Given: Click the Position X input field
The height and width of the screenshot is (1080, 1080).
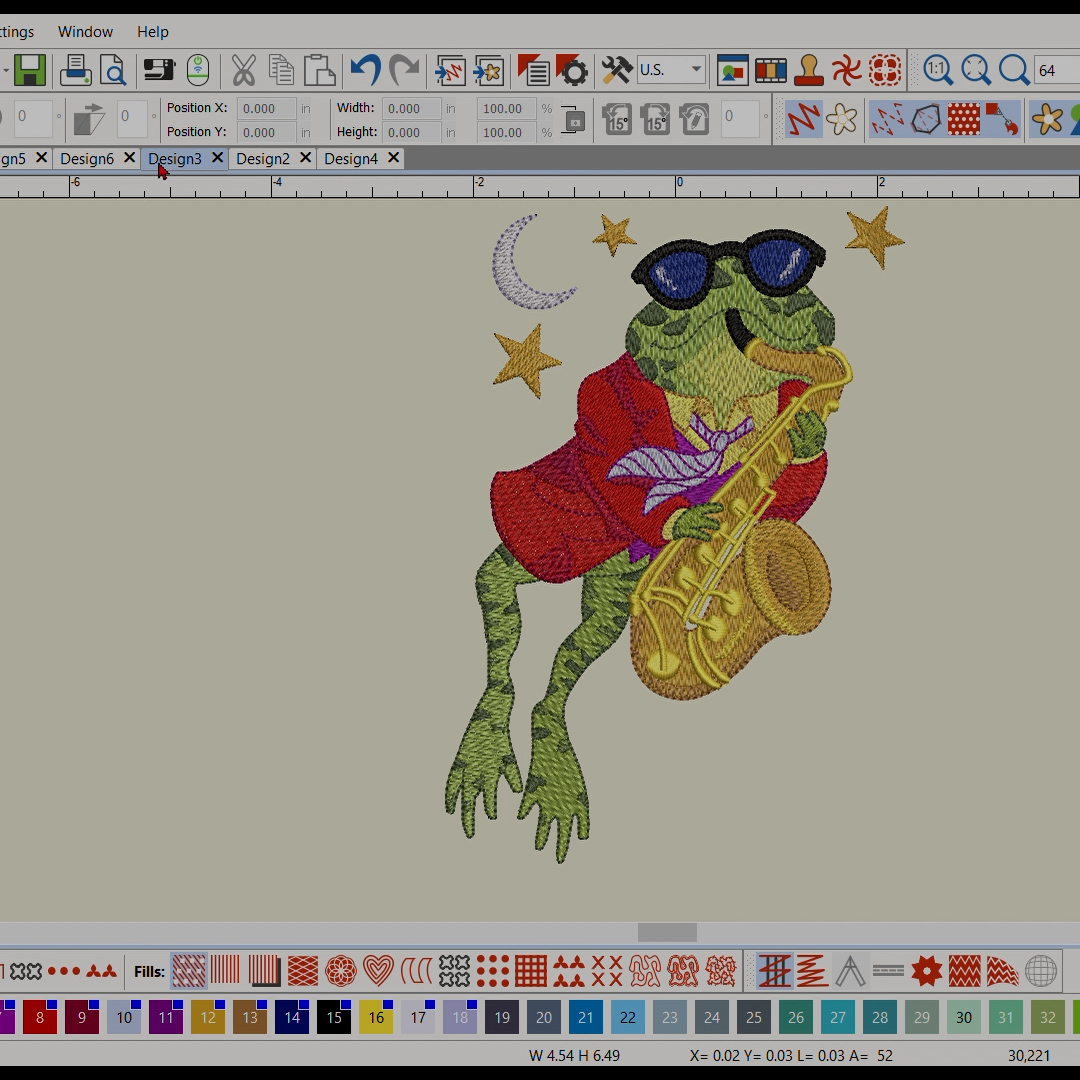Looking at the screenshot, I should pos(267,109).
